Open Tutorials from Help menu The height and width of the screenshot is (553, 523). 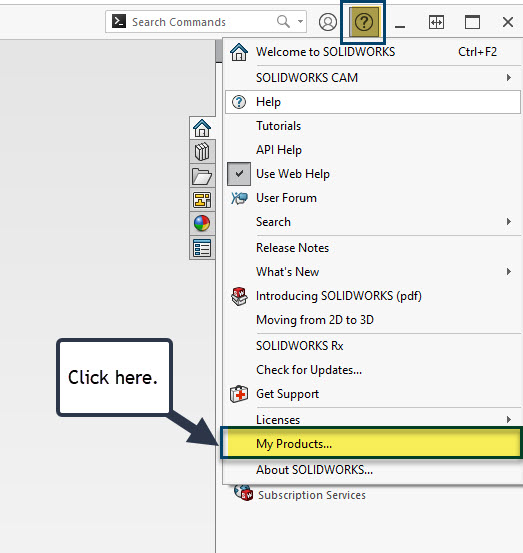point(373,126)
